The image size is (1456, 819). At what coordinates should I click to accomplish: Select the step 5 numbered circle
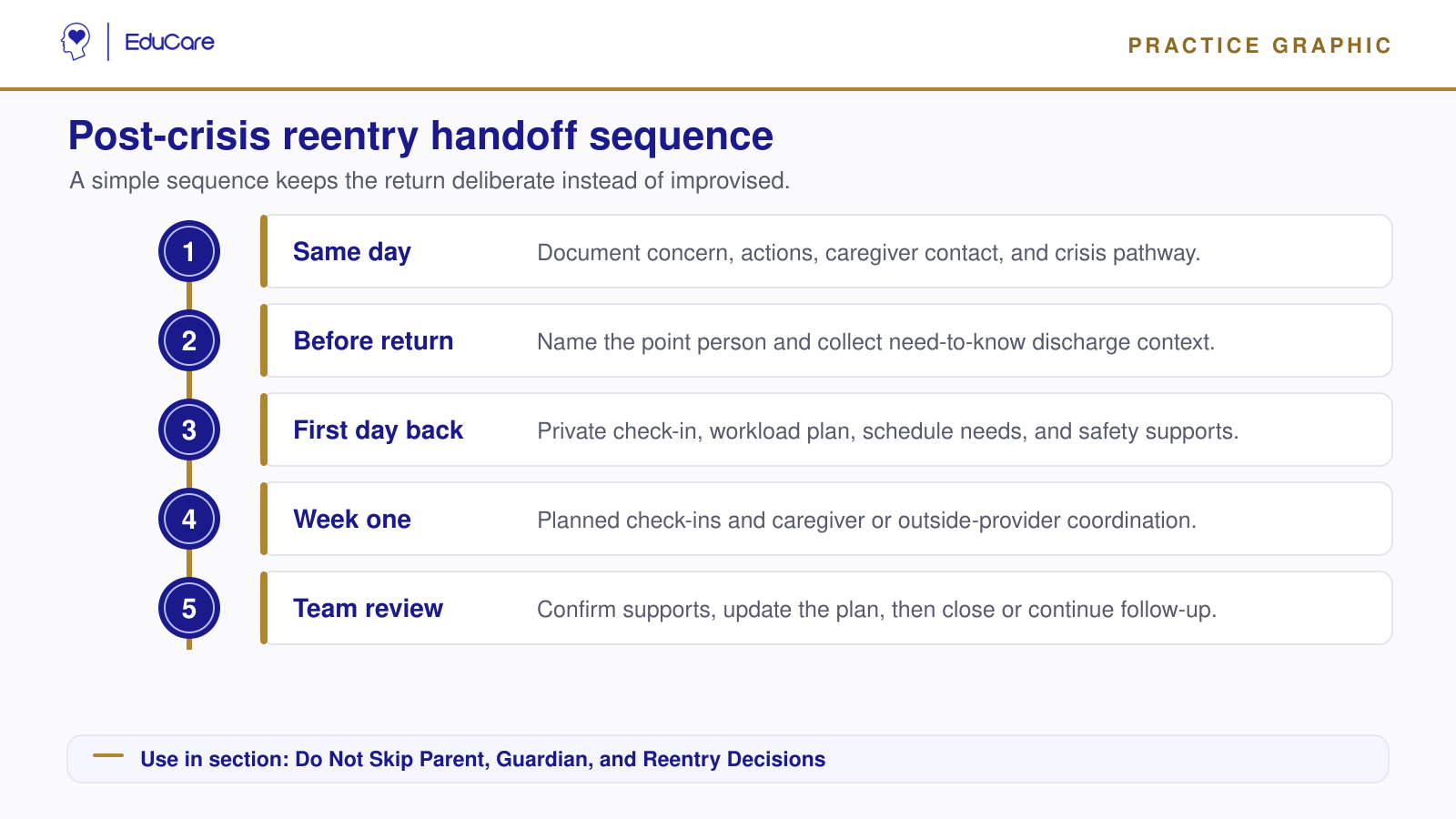[x=189, y=608]
